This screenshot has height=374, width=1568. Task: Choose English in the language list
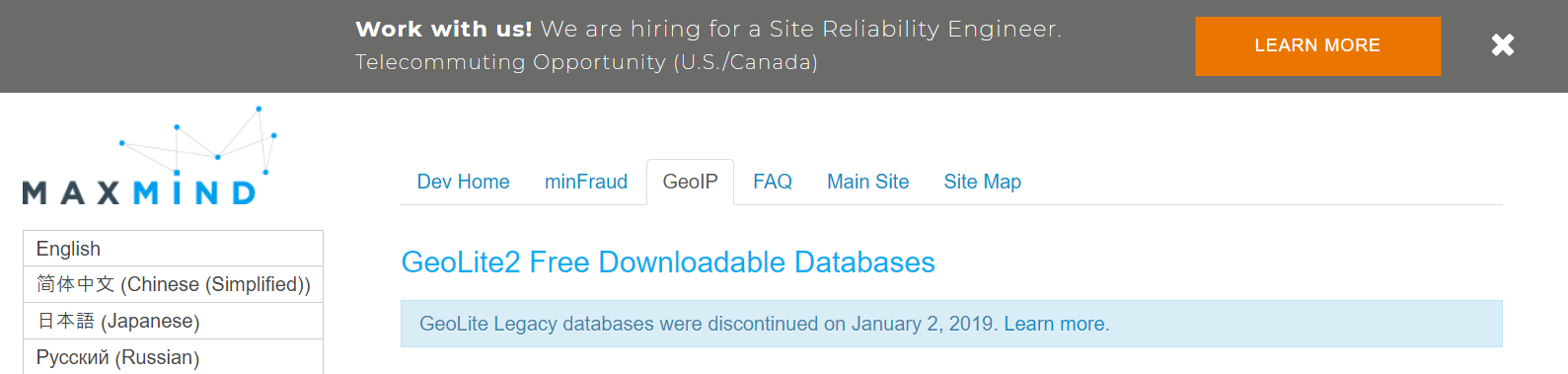click(173, 249)
